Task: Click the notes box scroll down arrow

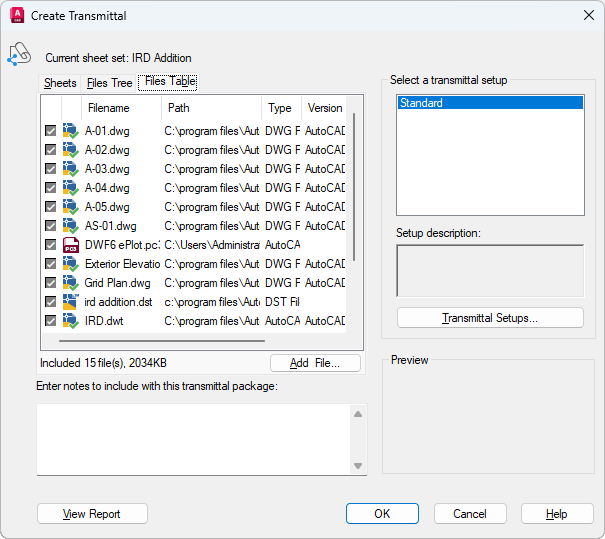Action: pos(358,466)
